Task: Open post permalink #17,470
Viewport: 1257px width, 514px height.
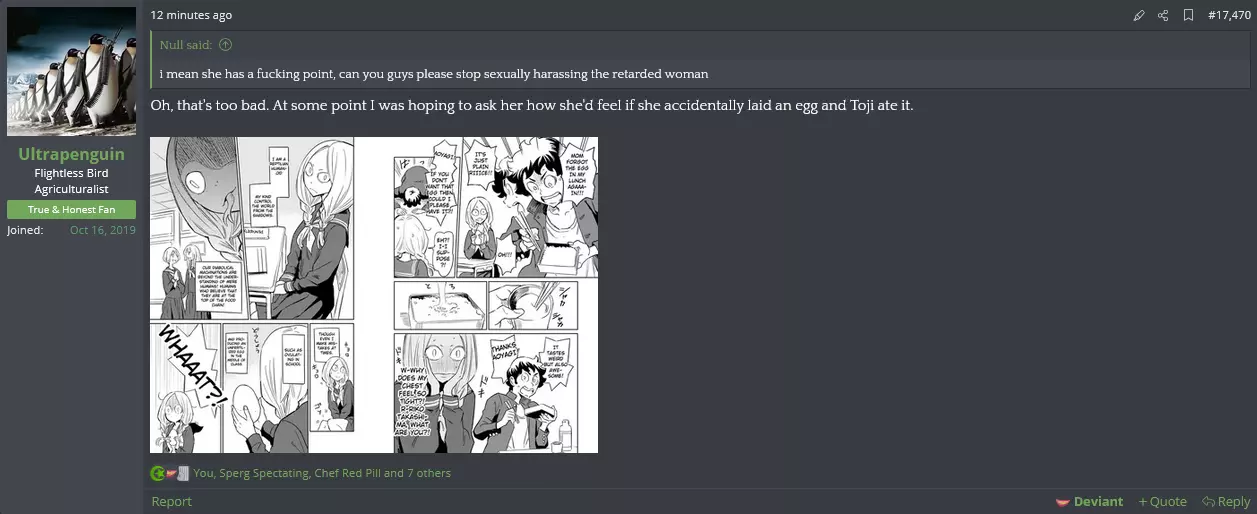Action: (x=1229, y=15)
